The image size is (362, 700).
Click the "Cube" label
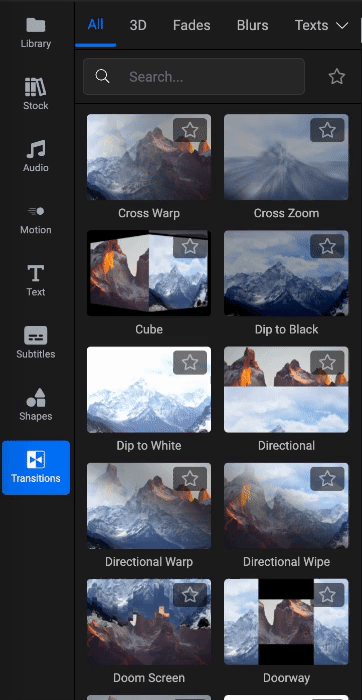point(149,329)
